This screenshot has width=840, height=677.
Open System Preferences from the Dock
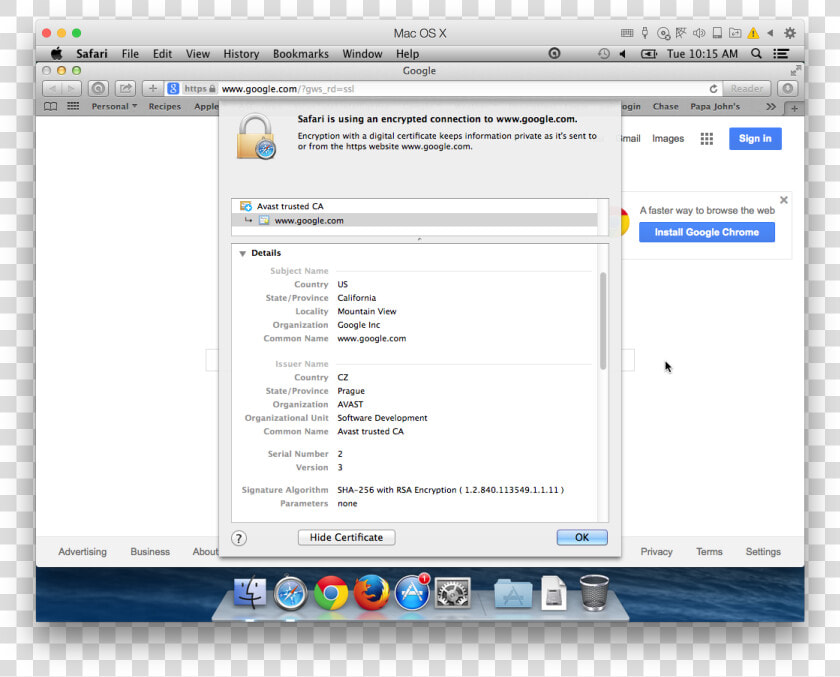tap(453, 593)
